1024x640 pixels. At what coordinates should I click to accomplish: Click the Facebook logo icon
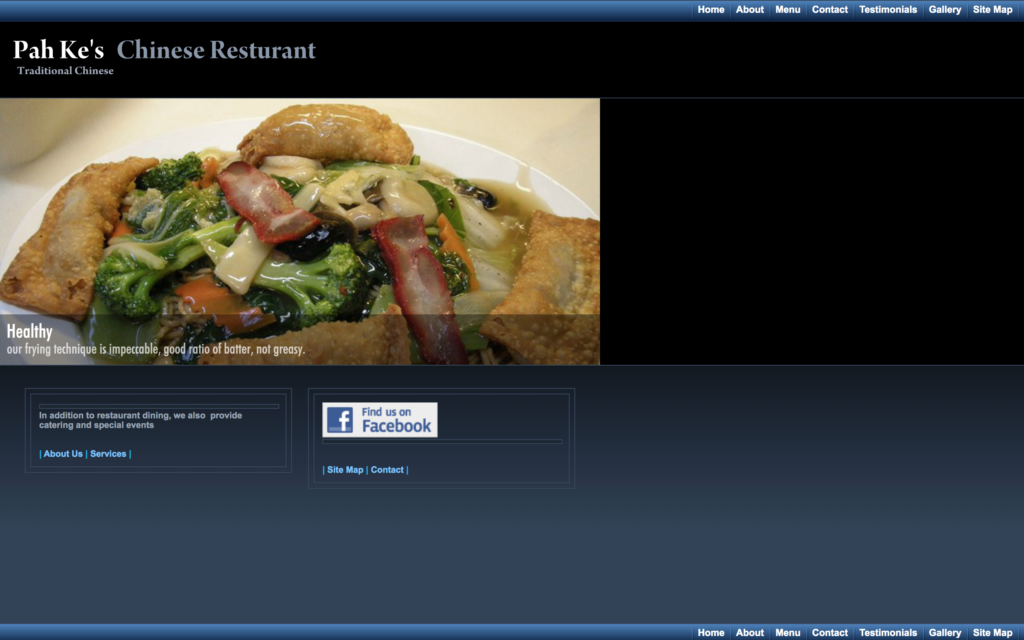point(340,420)
